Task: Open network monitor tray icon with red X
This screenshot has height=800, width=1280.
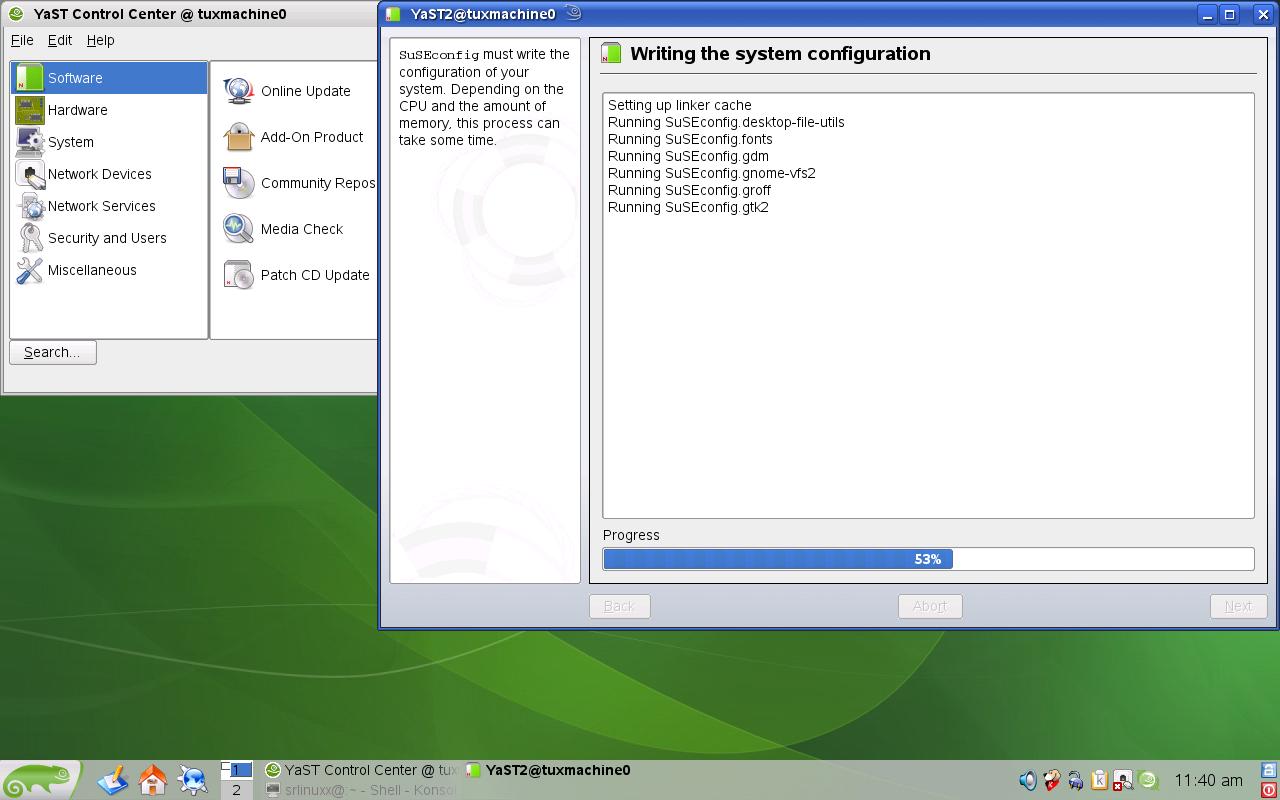Action: (1123, 781)
